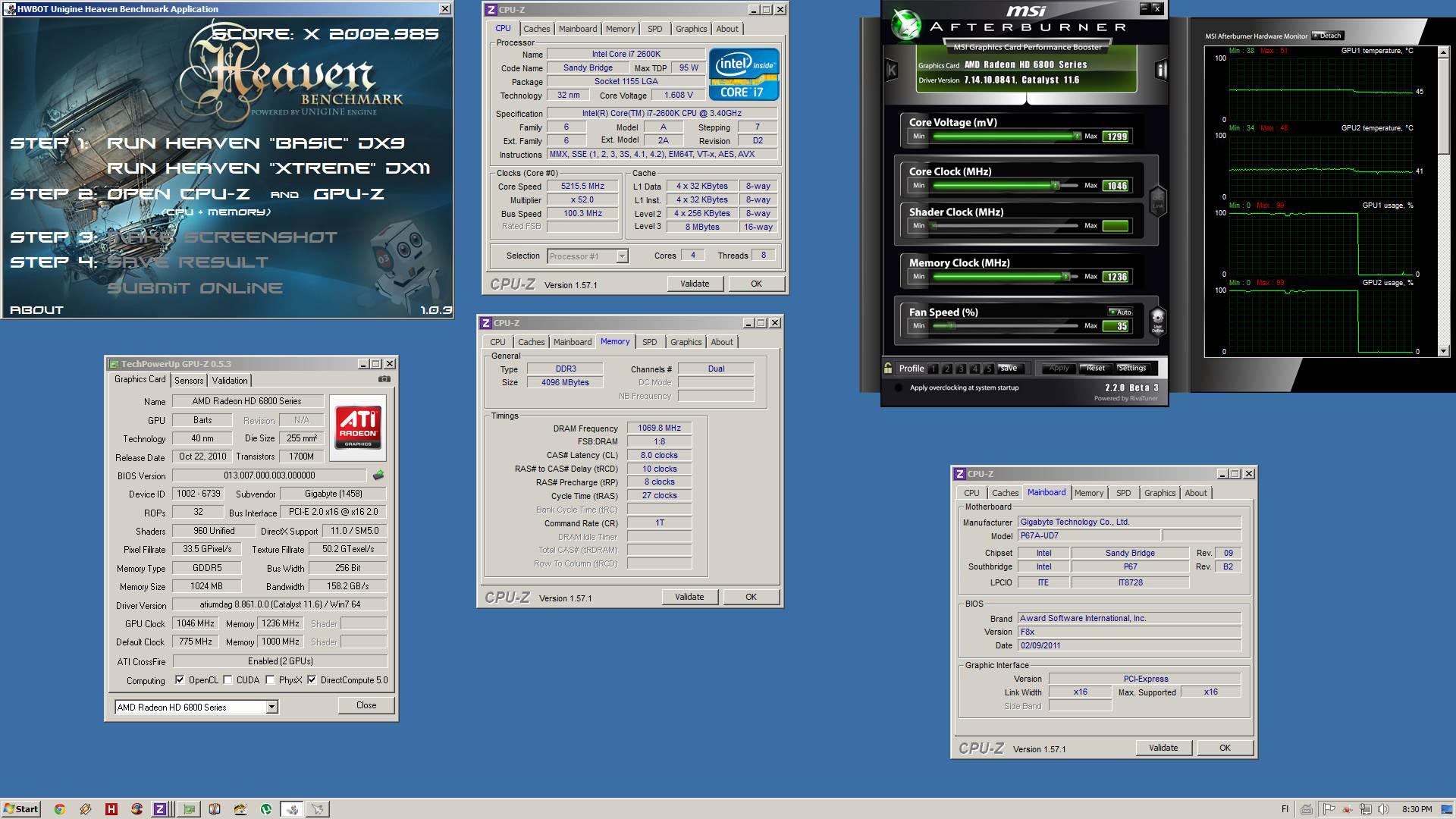Click the Memory Clock slider handle
The height and width of the screenshot is (819, 1456).
1065,277
